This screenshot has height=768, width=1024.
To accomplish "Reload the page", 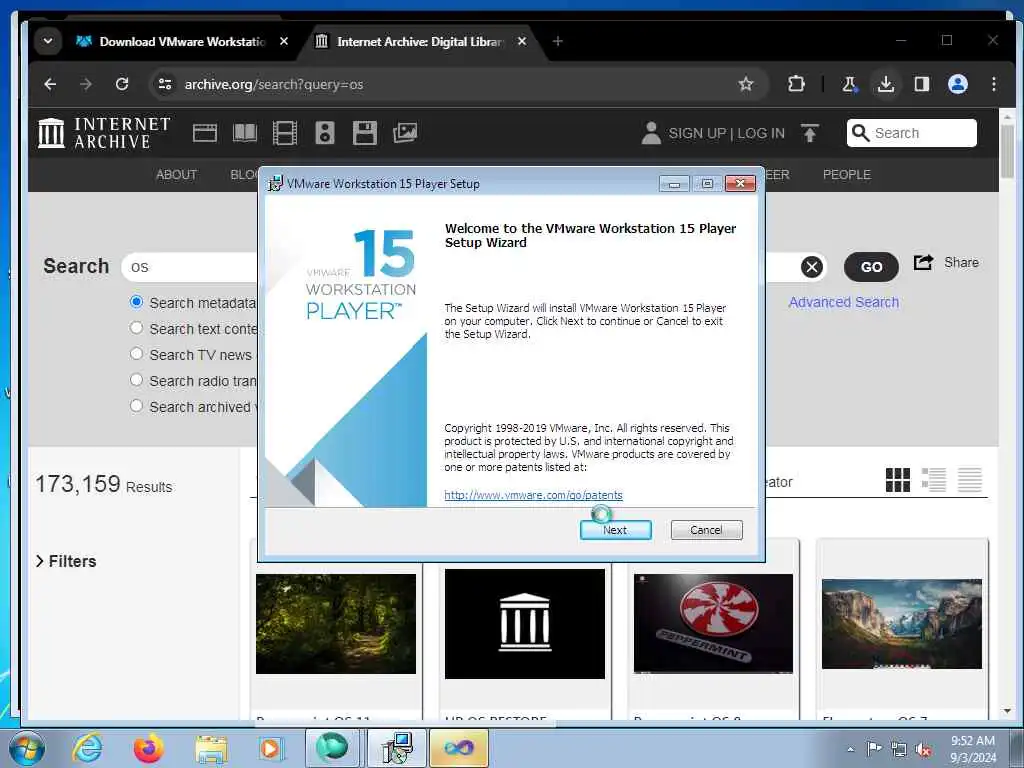I will click(x=122, y=84).
